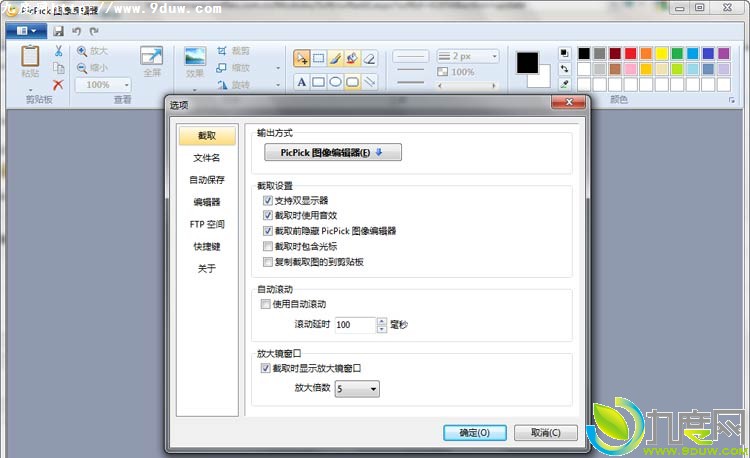Screen dimensions: 750x458
Task: Select the 快捷键 options tab
Action: point(207,246)
